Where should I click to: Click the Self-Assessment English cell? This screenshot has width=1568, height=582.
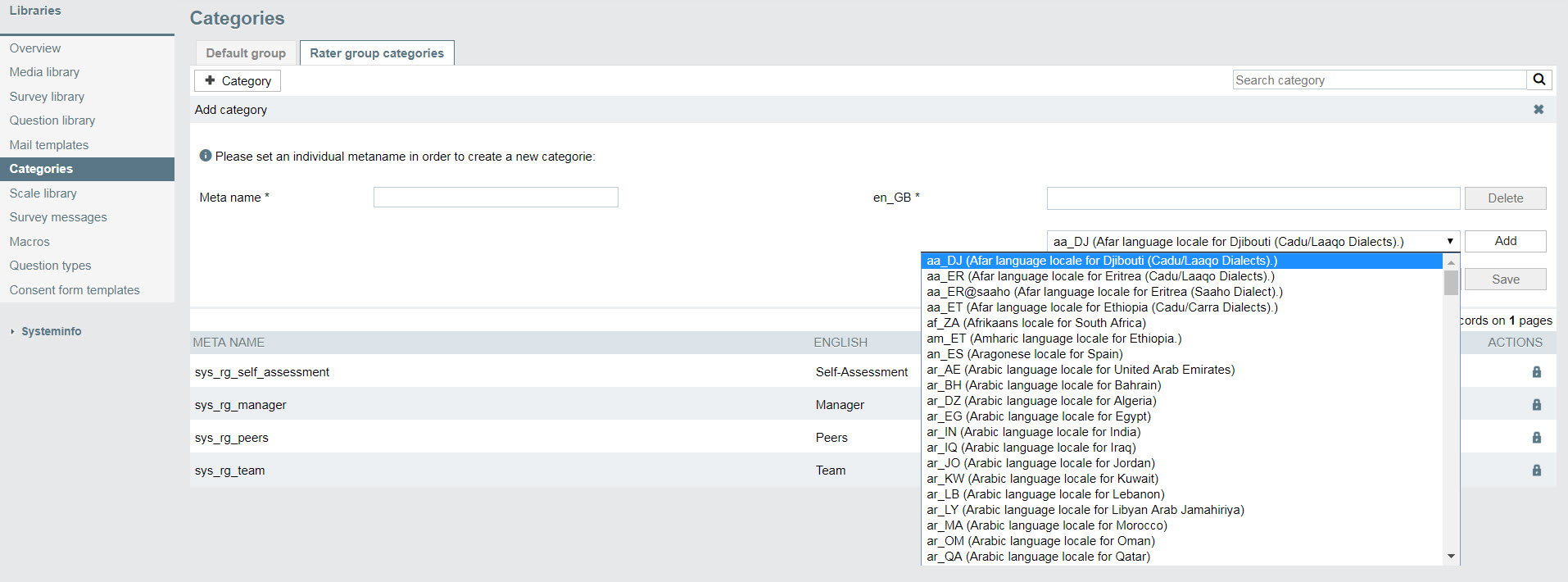[862, 372]
